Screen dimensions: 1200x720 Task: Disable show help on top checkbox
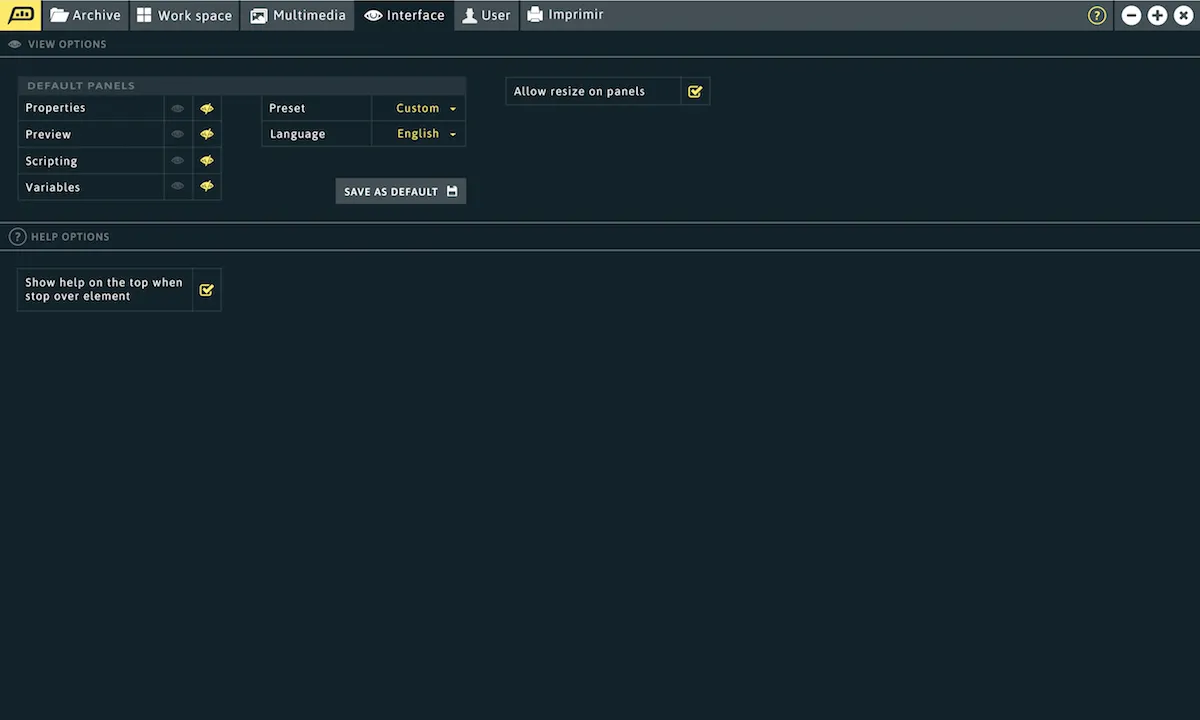click(x=207, y=290)
